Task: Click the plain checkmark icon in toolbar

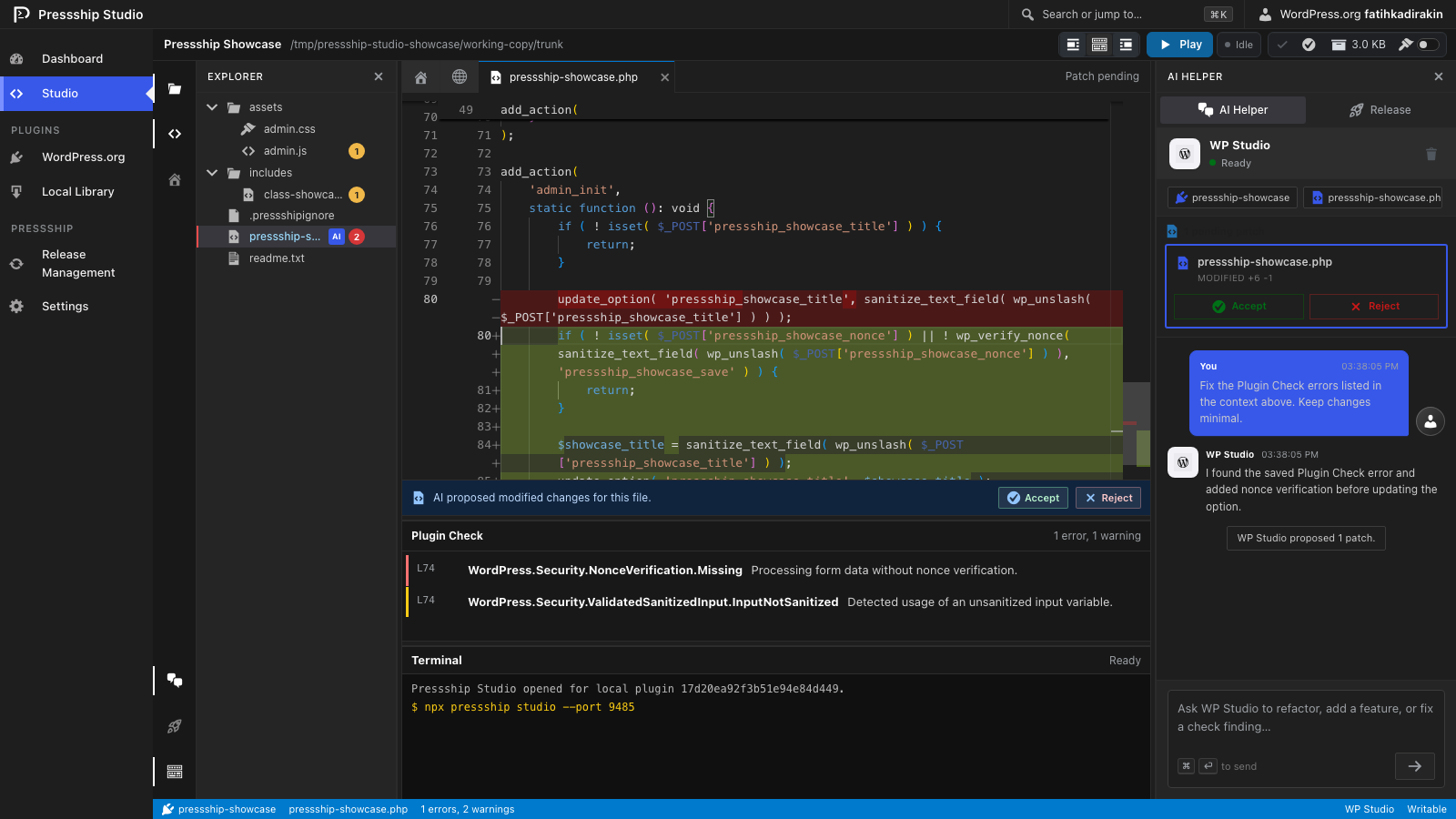Action: (1282, 45)
